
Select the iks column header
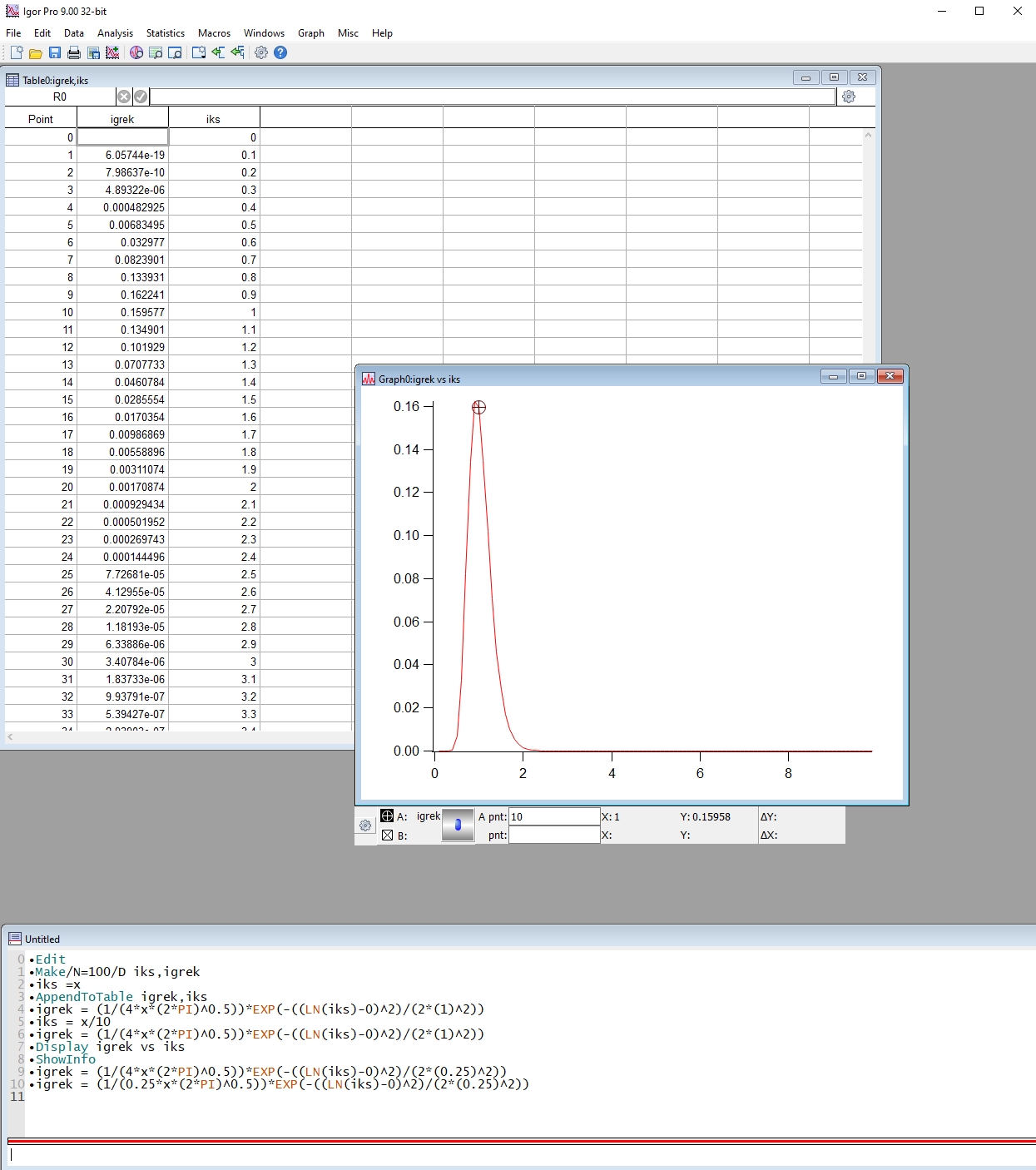[x=214, y=118]
